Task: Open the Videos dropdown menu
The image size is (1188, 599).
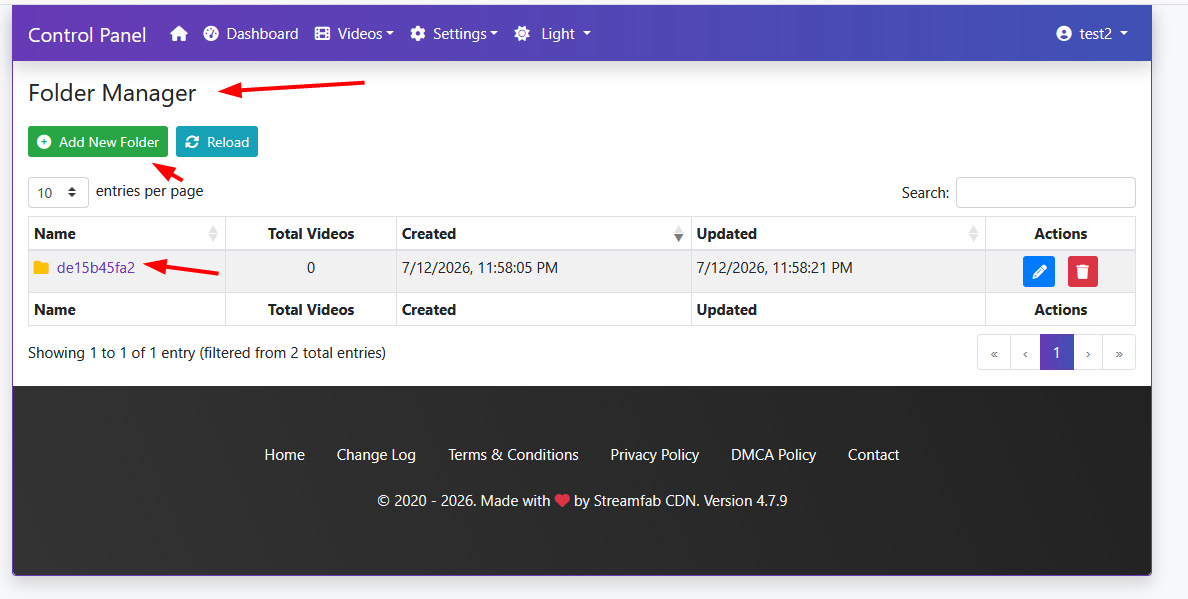Action: point(355,34)
